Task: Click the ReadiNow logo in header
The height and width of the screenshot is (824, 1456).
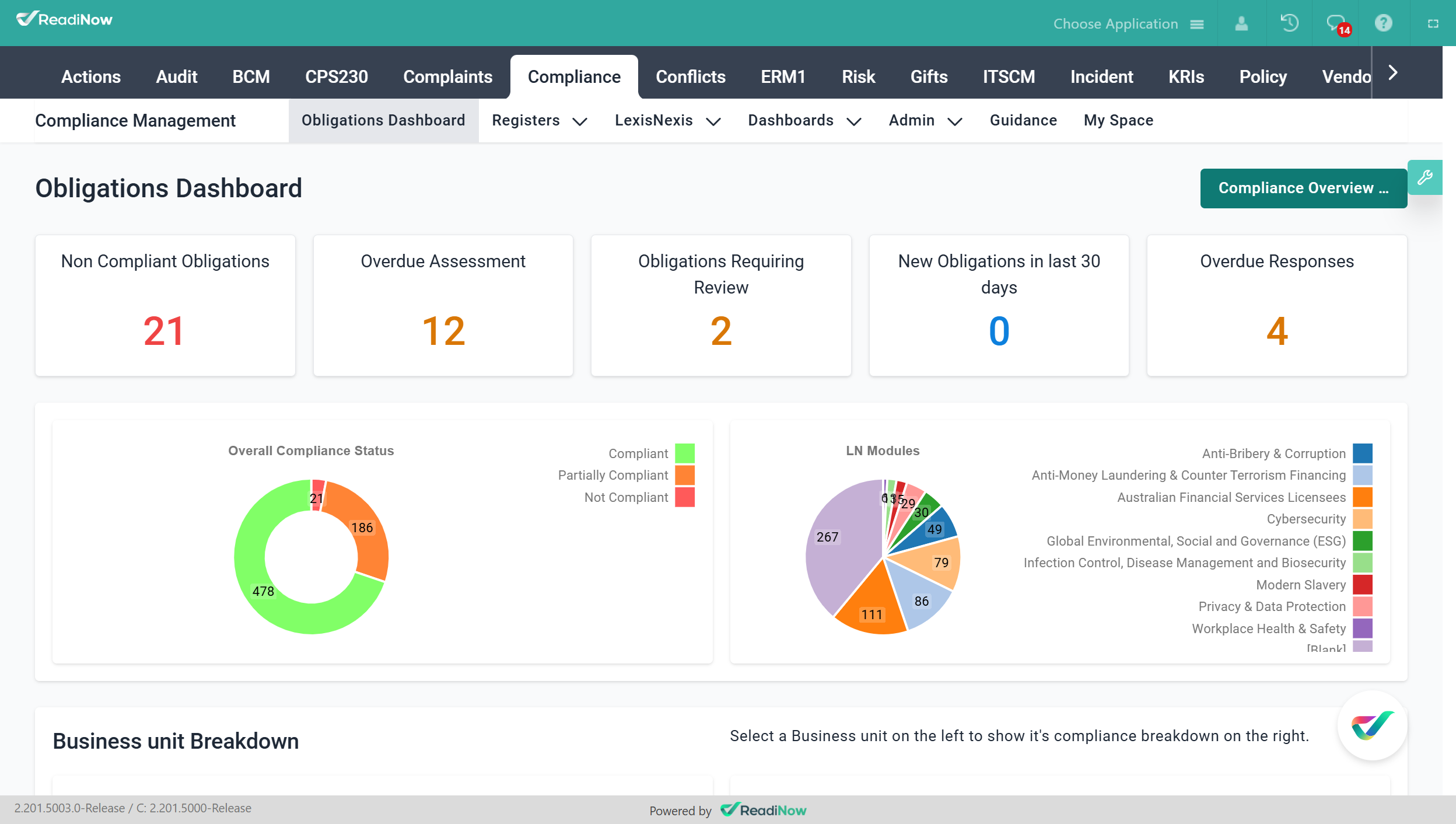Action: pyautogui.click(x=64, y=20)
